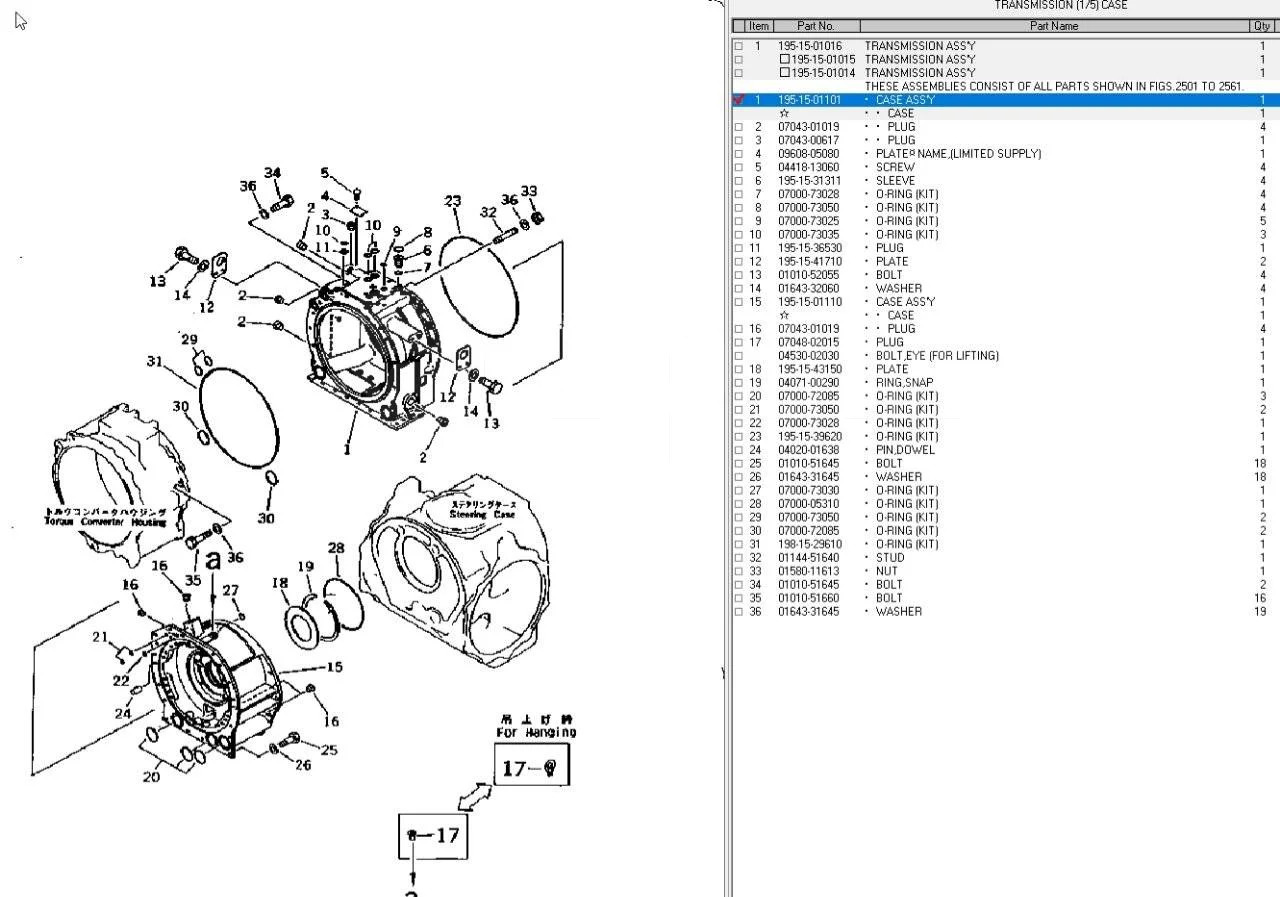The image size is (1280, 897).
Task: Click the Qty column header
Action: pos(1262,26)
